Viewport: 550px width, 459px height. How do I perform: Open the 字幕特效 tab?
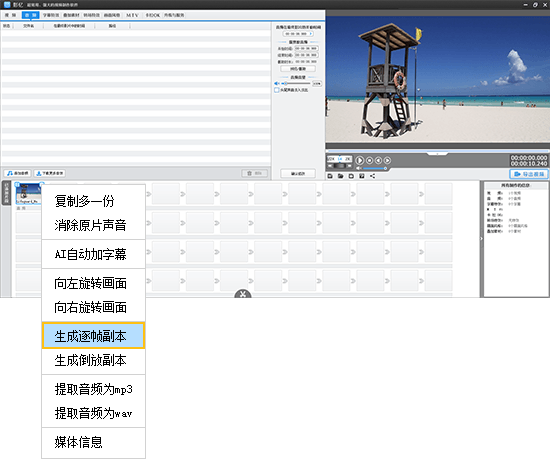(51, 15)
